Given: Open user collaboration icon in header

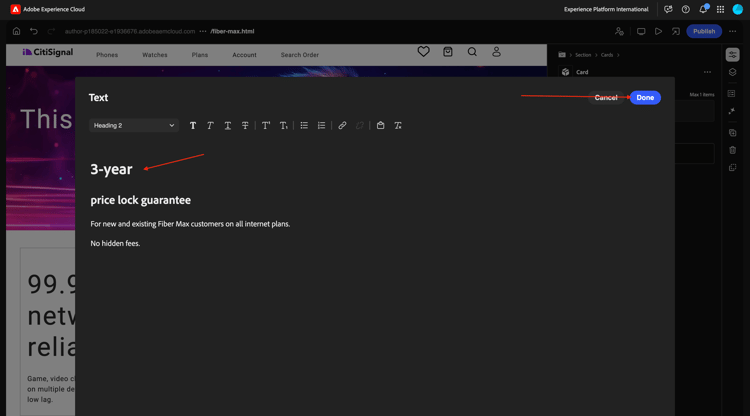Looking at the screenshot, I should (x=619, y=31).
